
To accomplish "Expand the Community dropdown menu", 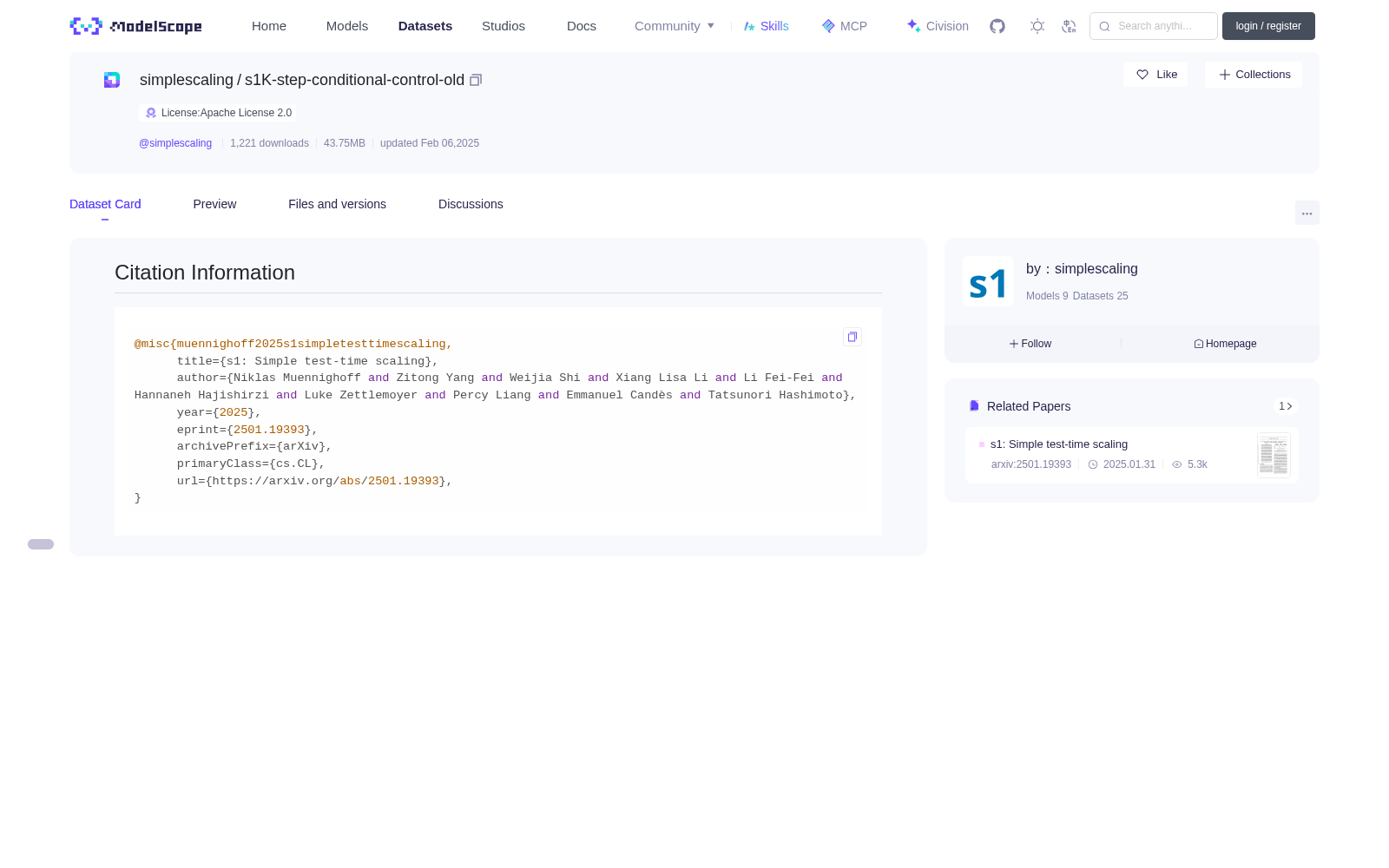I will tap(675, 26).
